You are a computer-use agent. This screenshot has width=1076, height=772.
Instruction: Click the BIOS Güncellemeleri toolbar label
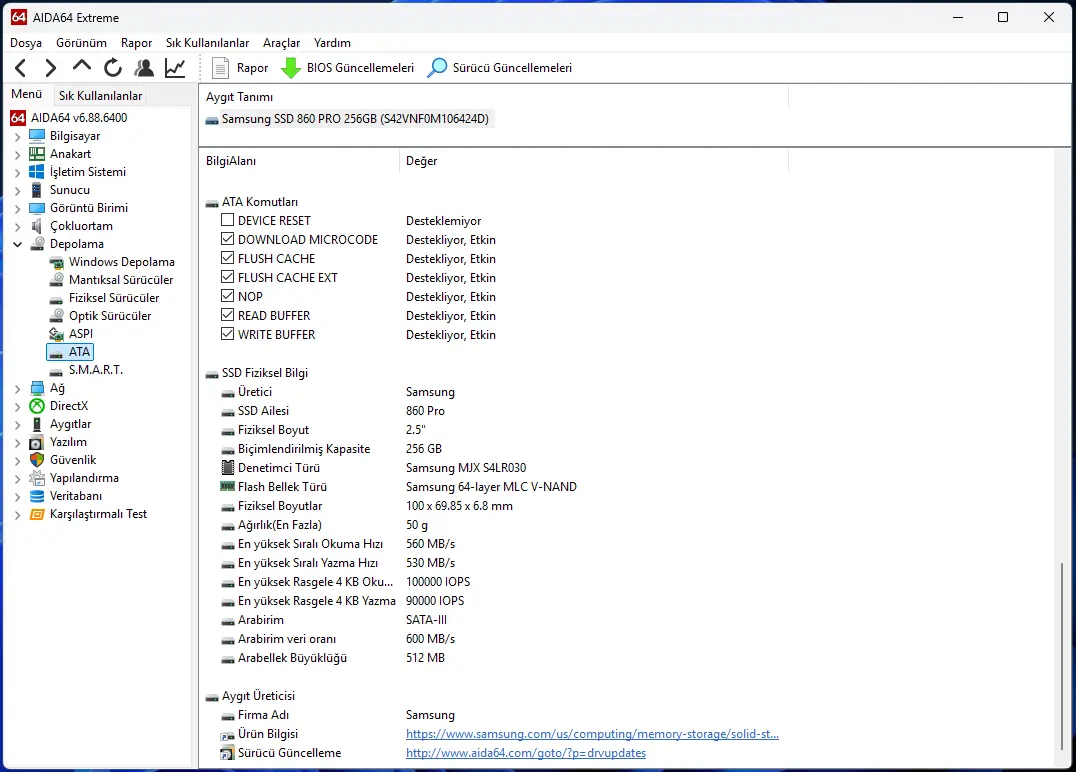click(x=360, y=68)
